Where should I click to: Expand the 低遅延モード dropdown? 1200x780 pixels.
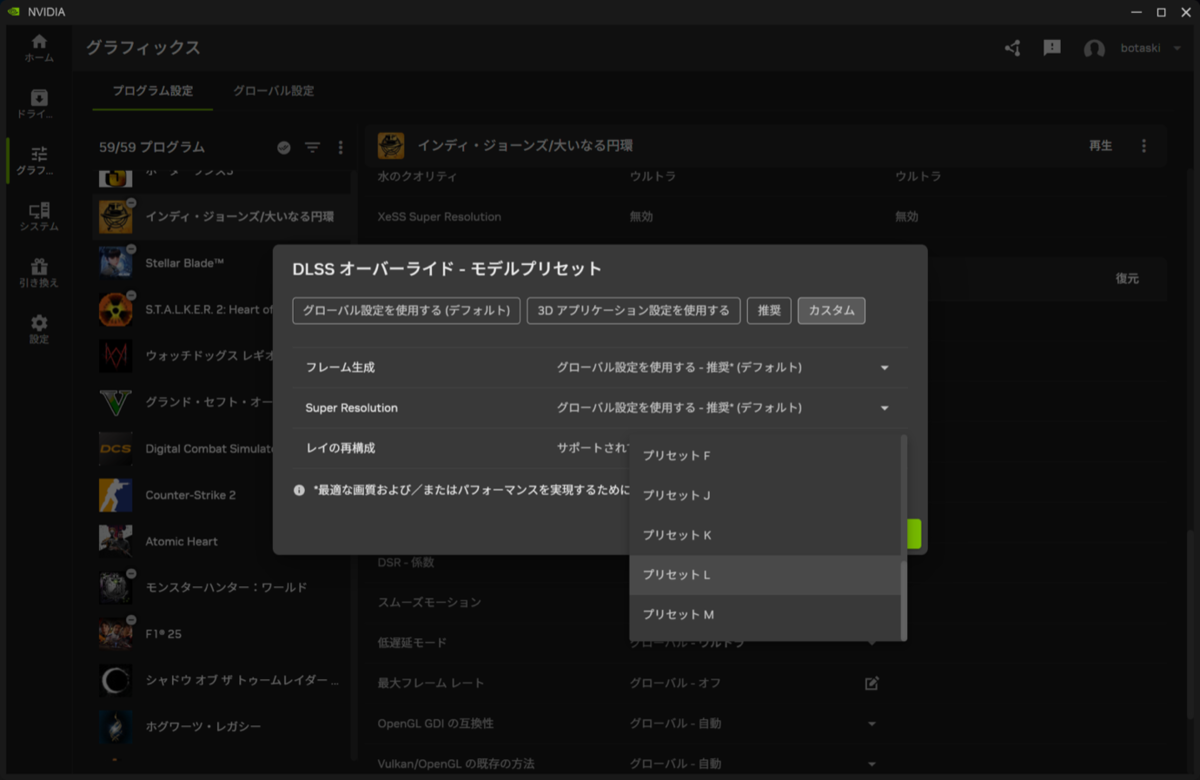(x=871, y=642)
